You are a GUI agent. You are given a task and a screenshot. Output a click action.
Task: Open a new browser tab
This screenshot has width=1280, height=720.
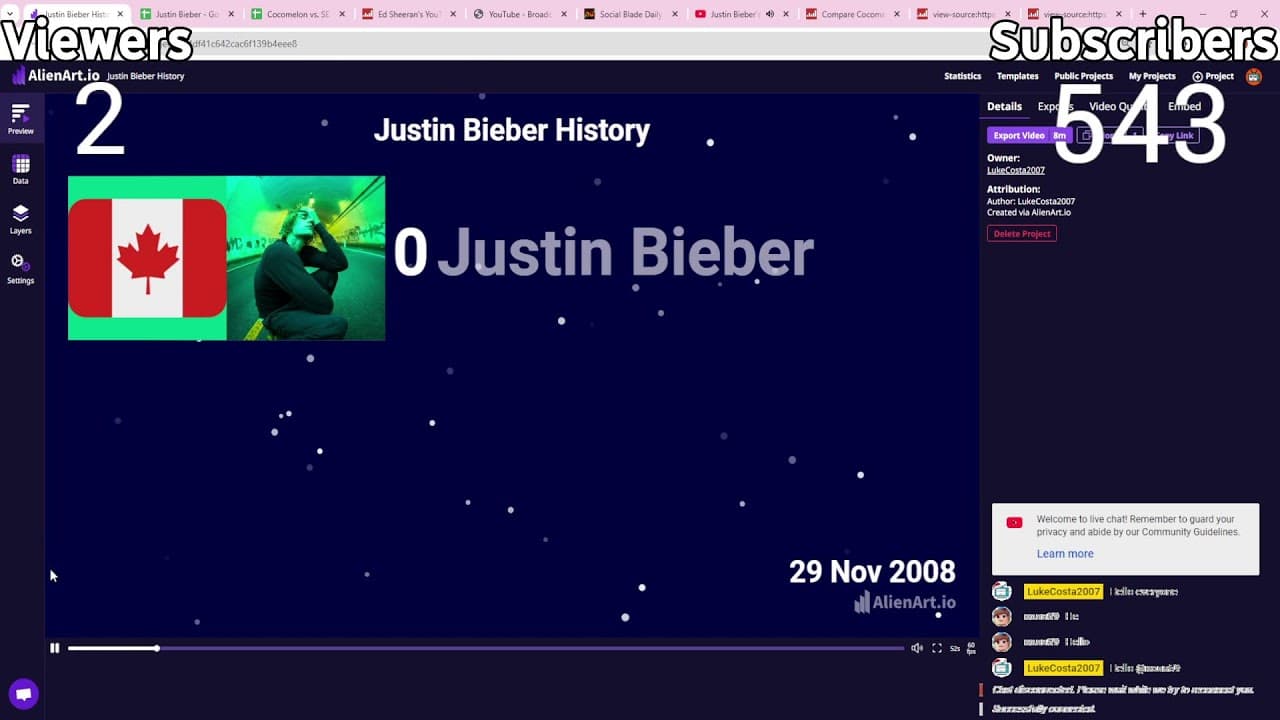[1143, 14]
